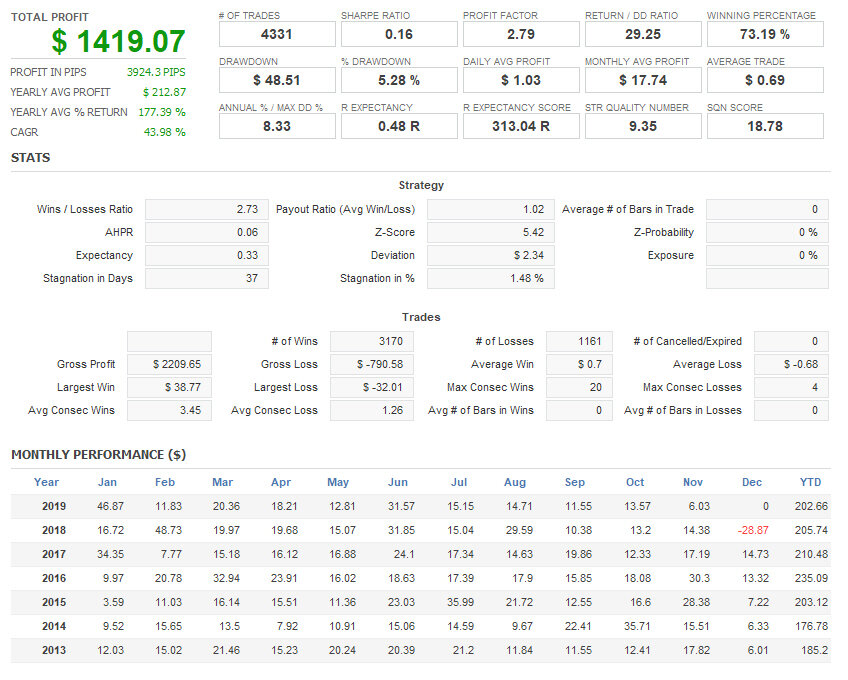Click the Deviation field $ 2.34
This screenshot has width=848, height=680.
click(x=491, y=255)
